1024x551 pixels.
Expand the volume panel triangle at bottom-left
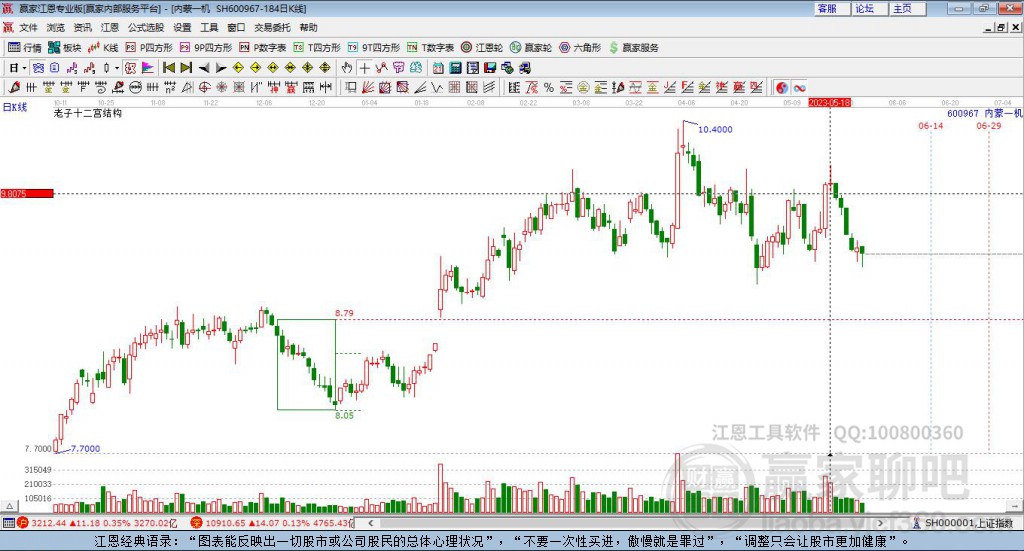(x=9, y=507)
